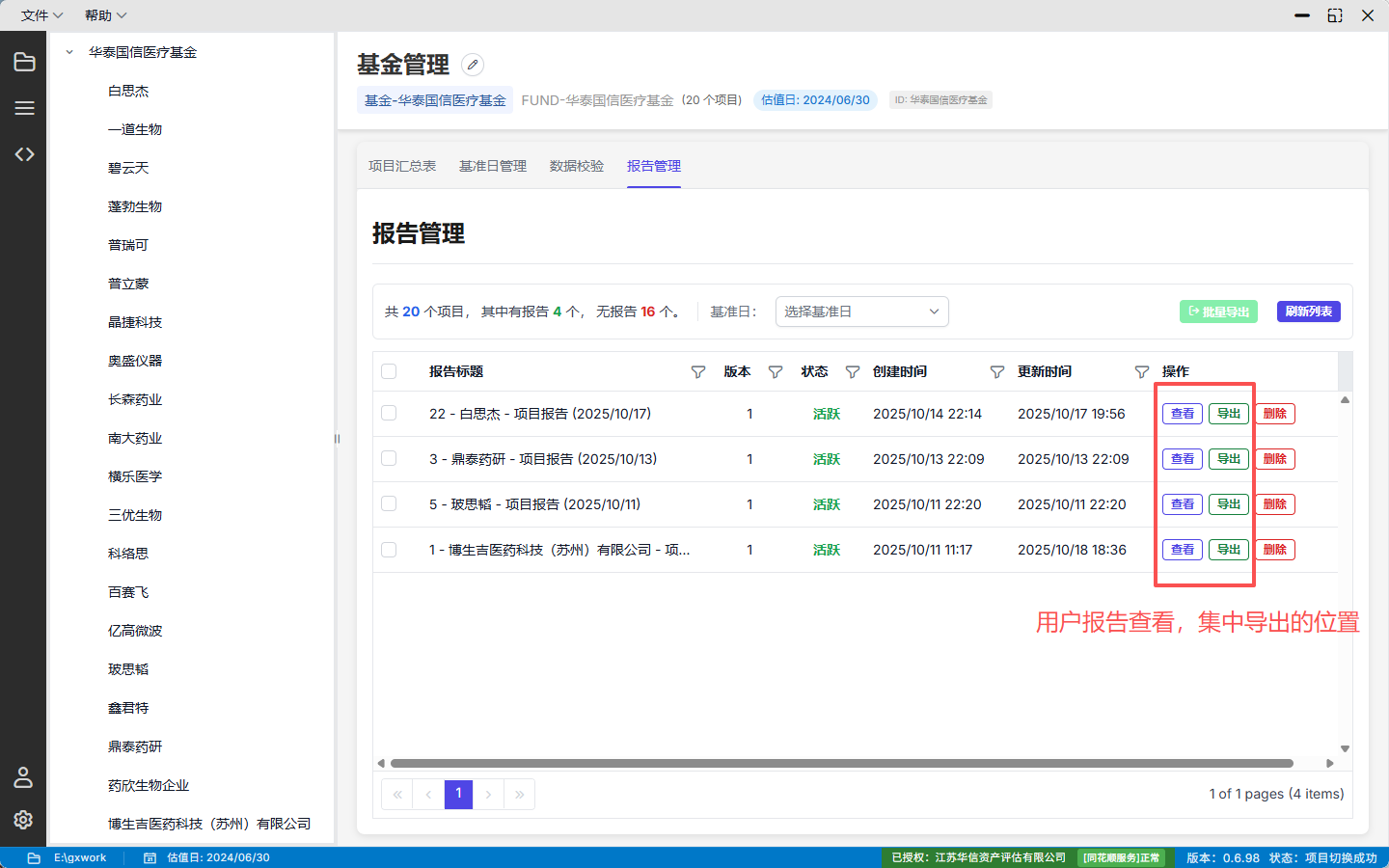
Task: Switch to the 数据校验 tab
Action: [577, 166]
